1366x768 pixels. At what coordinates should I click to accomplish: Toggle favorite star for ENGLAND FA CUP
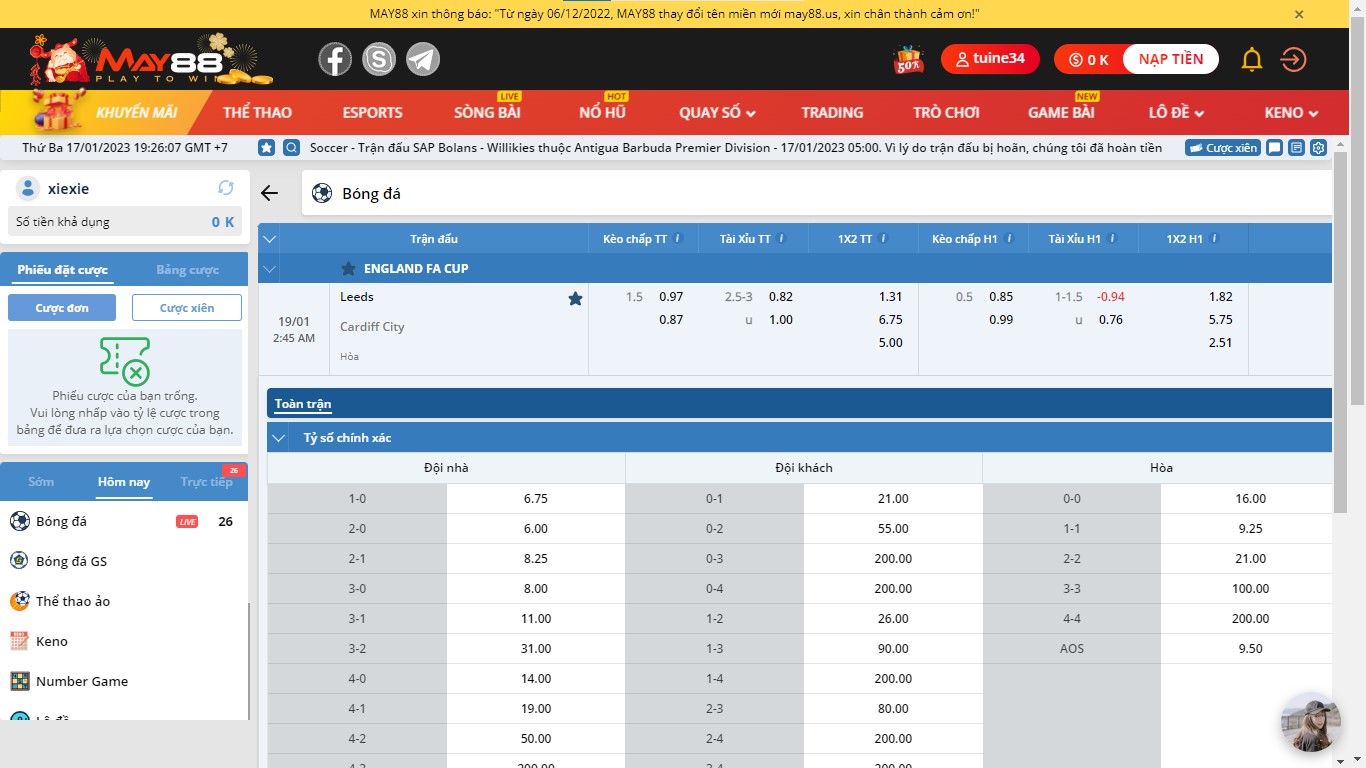[348, 269]
